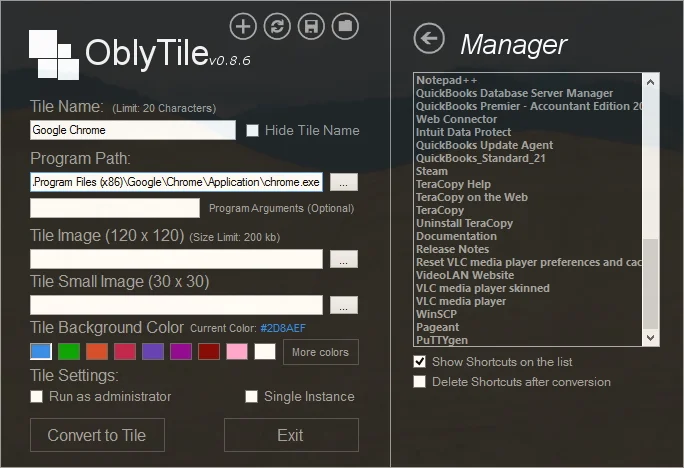This screenshot has width=684, height=468.
Task: Open the More colors picker
Action: [x=321, y=352]
